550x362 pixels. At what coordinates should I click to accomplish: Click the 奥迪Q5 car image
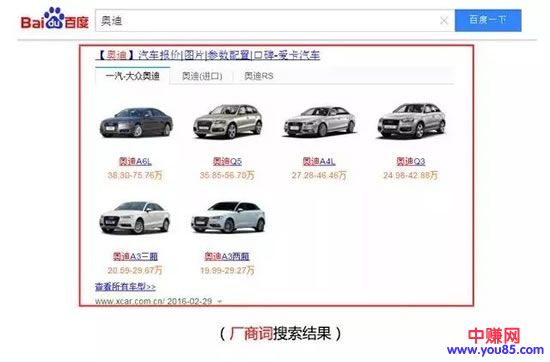(228, 121)
